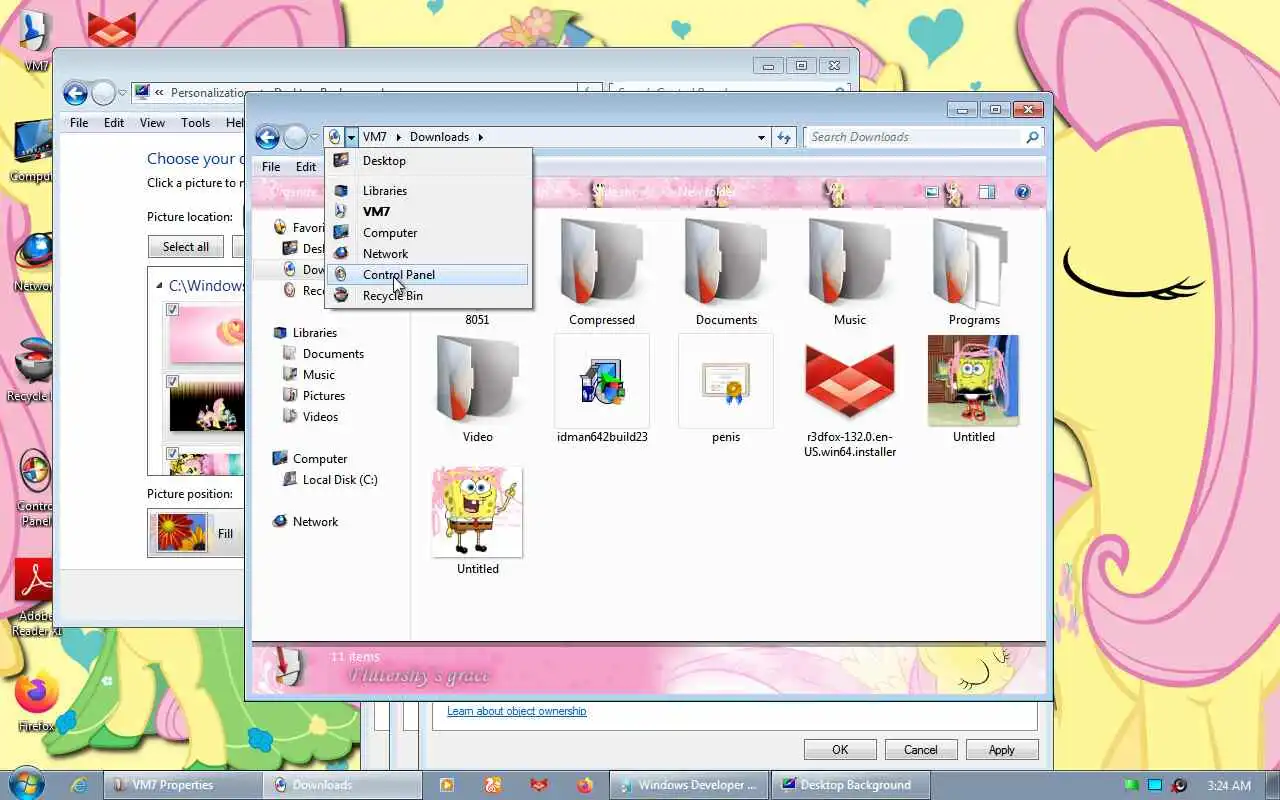The width and height of the screenshot is (1280, 800).
Task: Choose Libraries from the location dropdown
Action: pos(427,190)
